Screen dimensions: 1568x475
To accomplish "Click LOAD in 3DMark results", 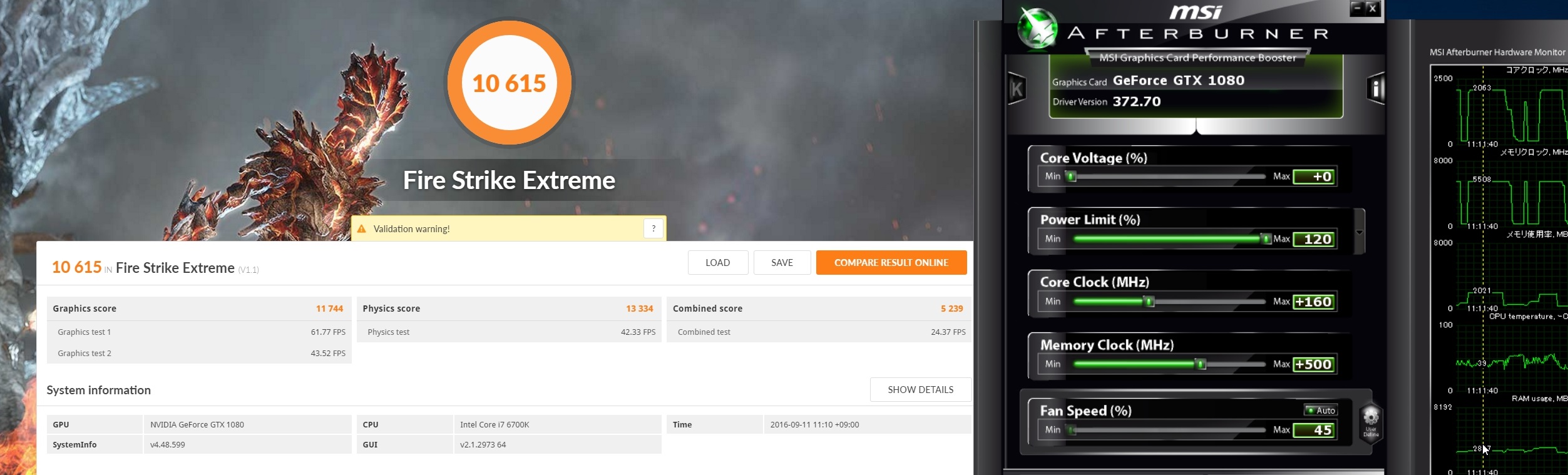I will point(718,263).
